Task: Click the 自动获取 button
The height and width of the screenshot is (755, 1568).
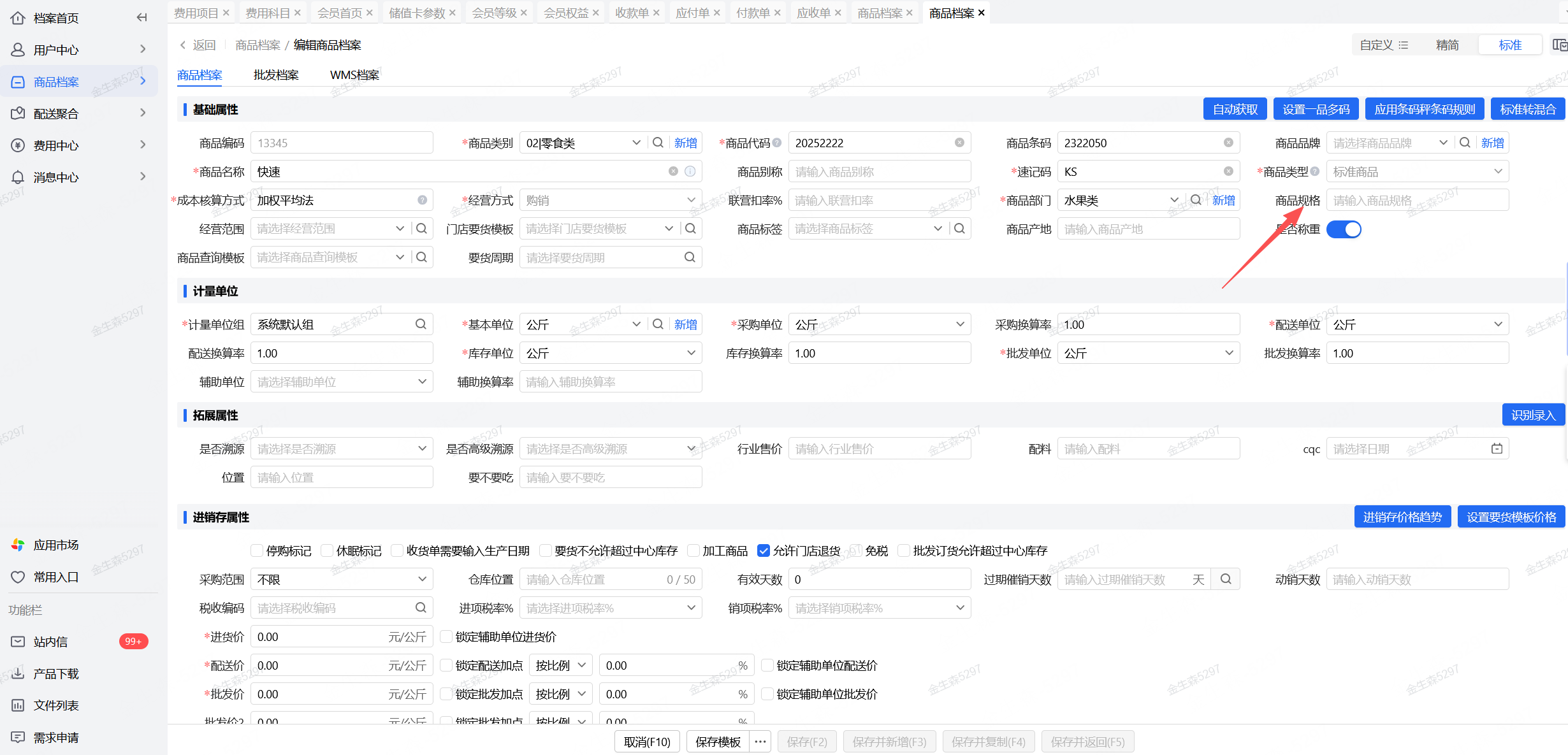Action: [1235, 109]
